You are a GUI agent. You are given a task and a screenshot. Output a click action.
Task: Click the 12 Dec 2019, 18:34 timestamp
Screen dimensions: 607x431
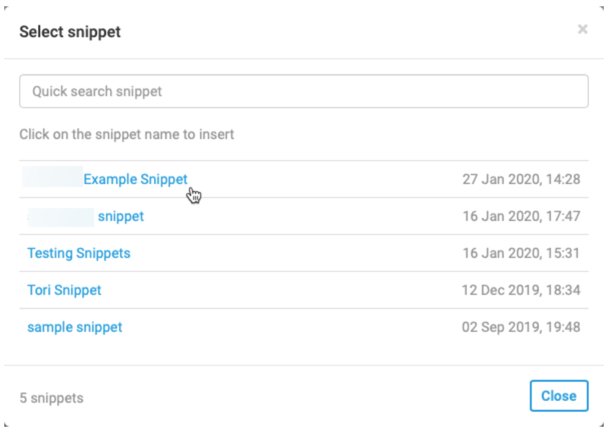[521, 290]
